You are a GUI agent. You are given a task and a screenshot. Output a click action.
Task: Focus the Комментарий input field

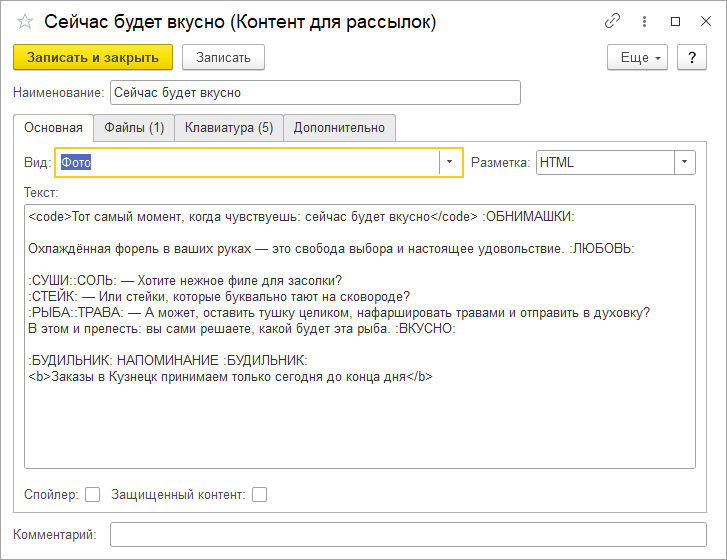coord(408,535)
